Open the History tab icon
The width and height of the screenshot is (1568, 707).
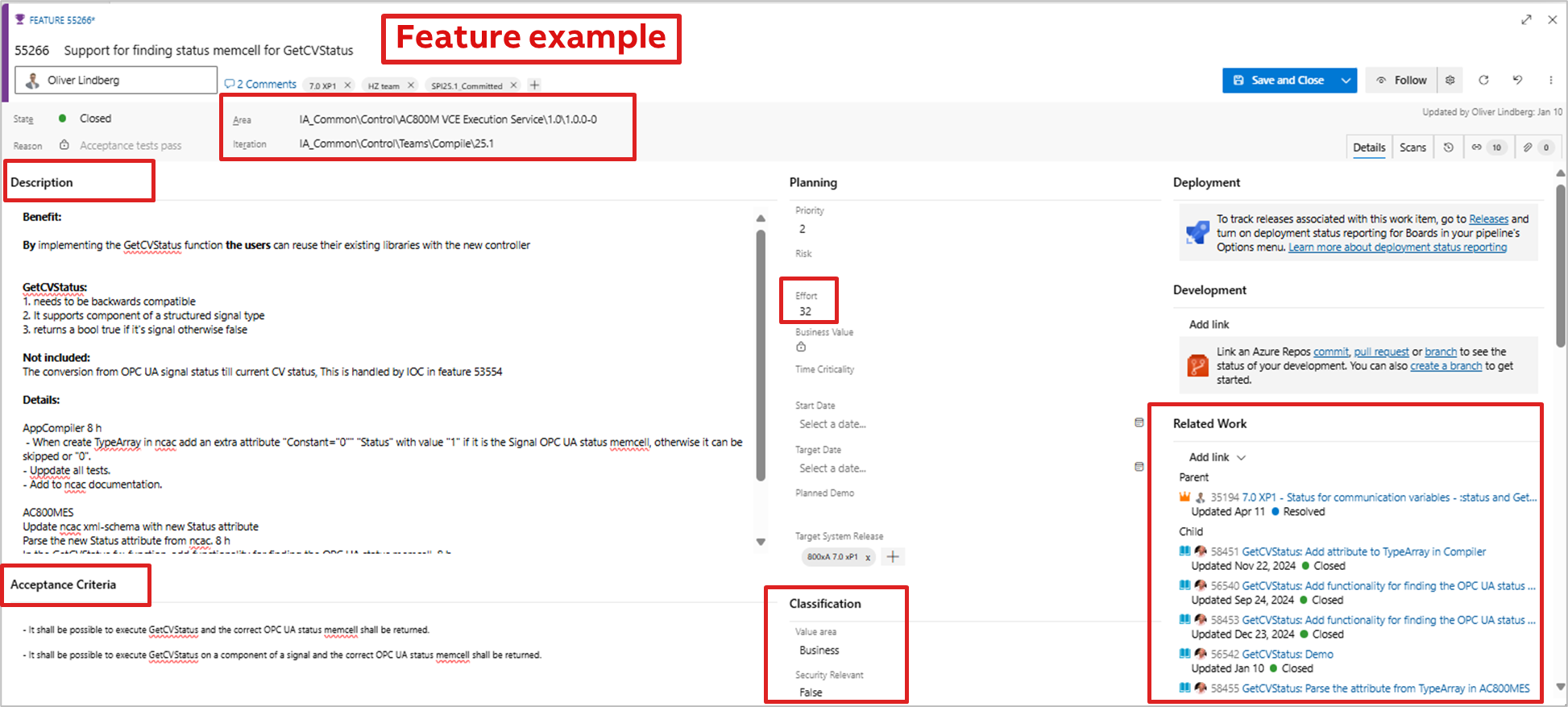pos(1449,148)
